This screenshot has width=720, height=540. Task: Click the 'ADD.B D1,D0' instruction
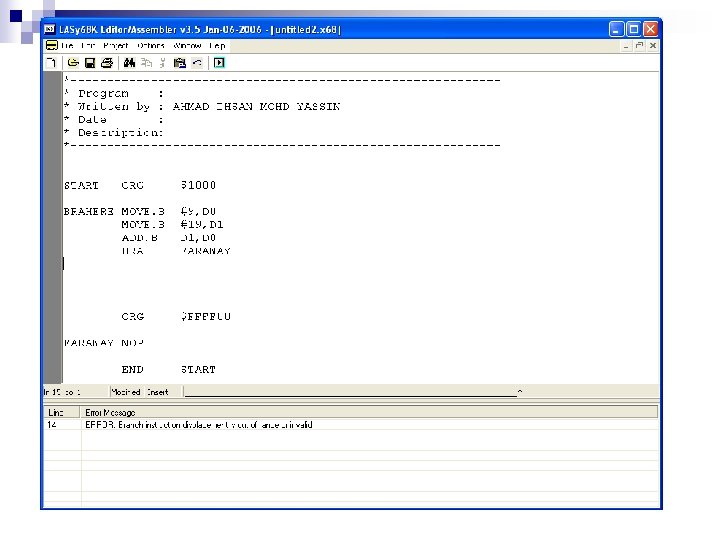[169, 238]
